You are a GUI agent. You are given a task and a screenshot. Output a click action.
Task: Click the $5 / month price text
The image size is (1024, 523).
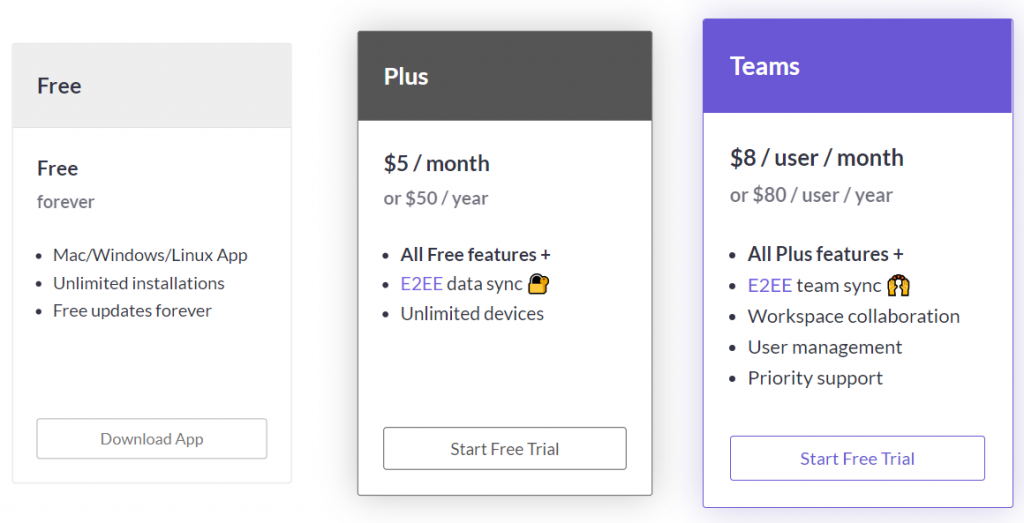pyautogui.click(x=437, y=163)
